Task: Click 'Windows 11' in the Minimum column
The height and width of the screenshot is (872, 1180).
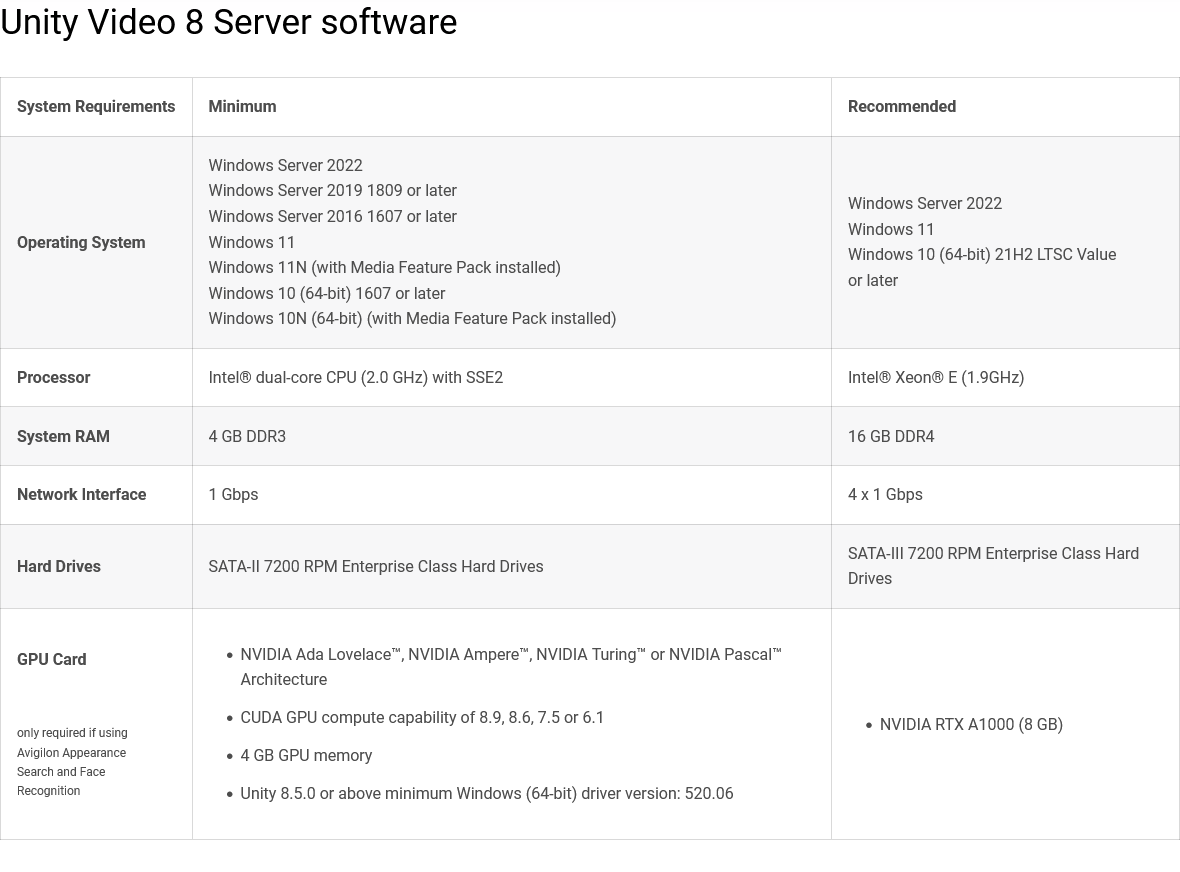Action: [251, 242]
